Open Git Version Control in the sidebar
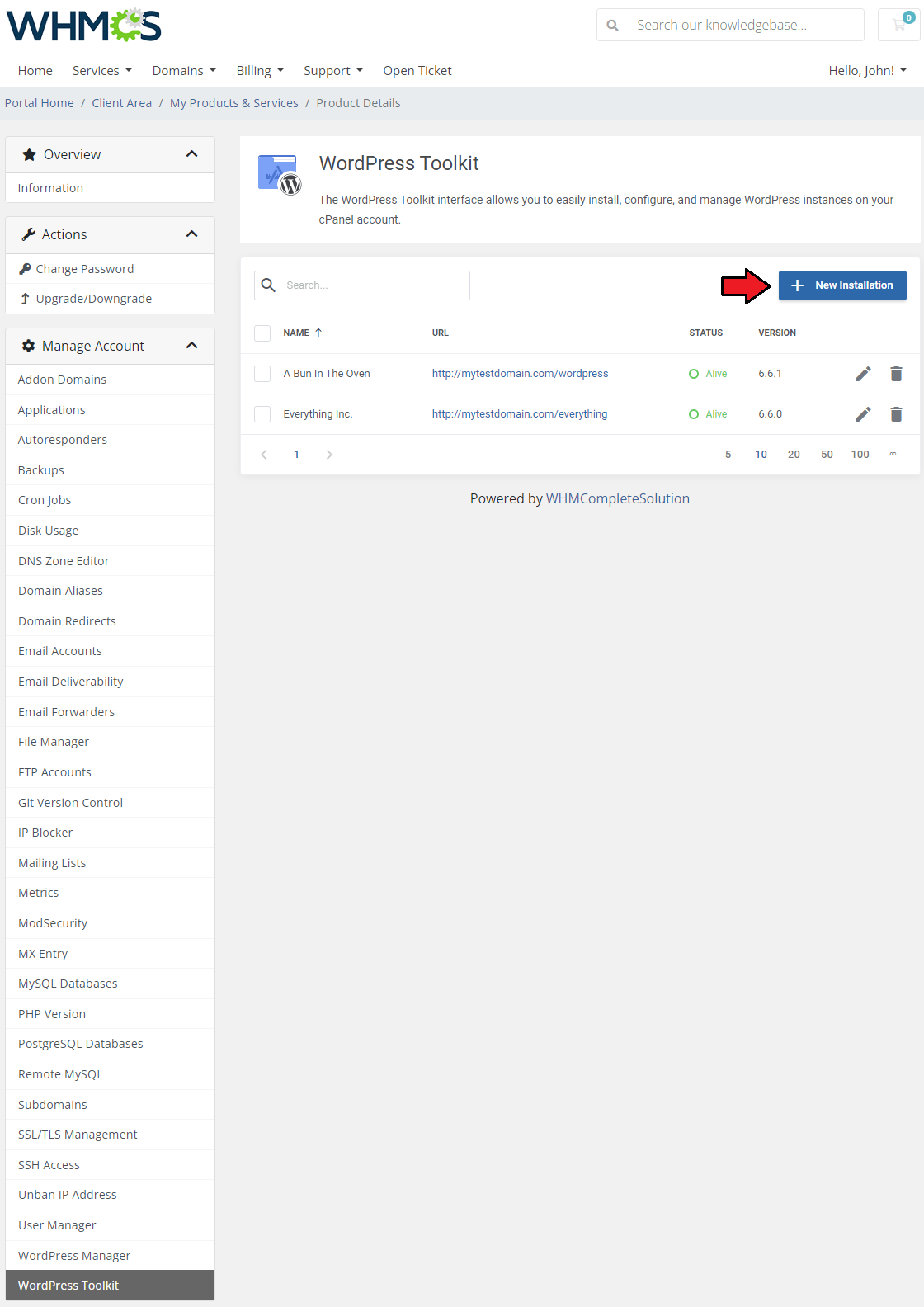Image resolution: width=924 pixels, height=1307 pixels. [110, 803]
